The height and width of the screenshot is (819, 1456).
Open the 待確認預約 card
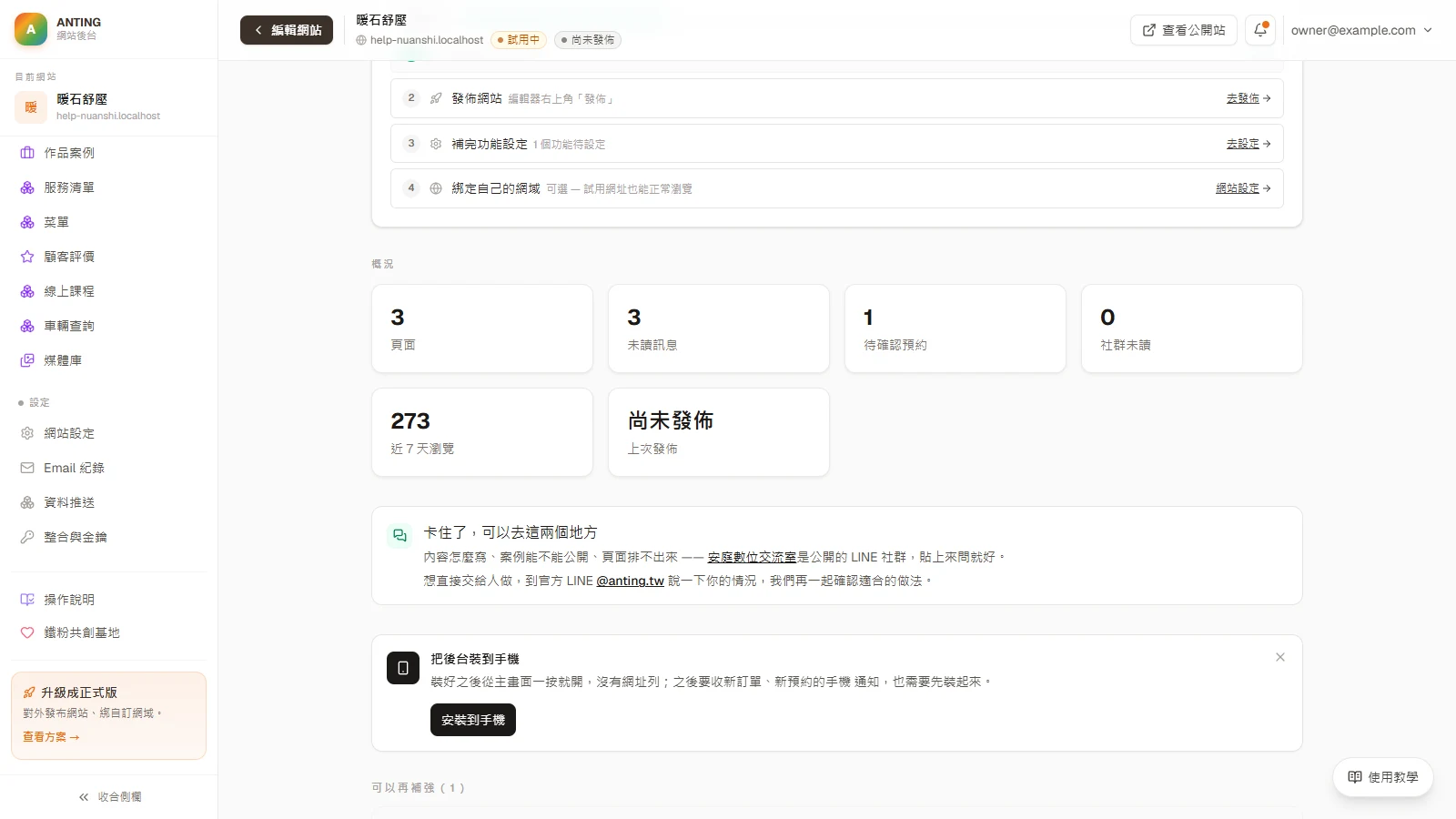[x=955, y=329]
